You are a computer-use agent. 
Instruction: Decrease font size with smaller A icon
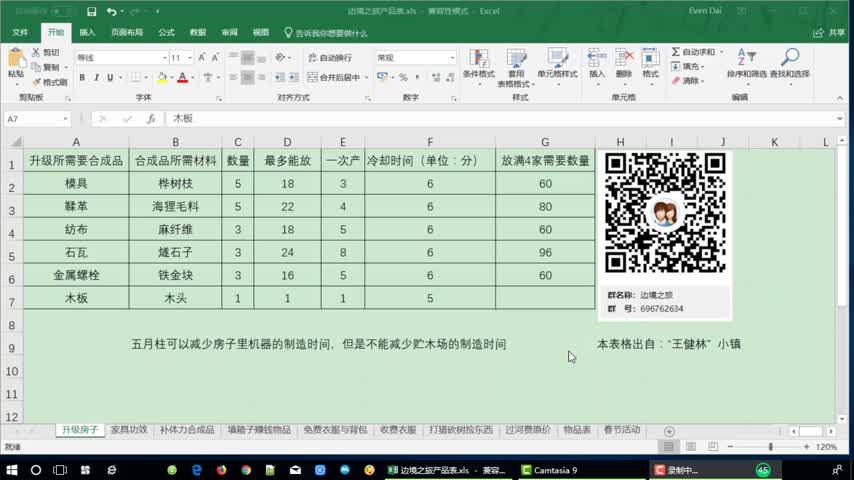pos(215,57)
